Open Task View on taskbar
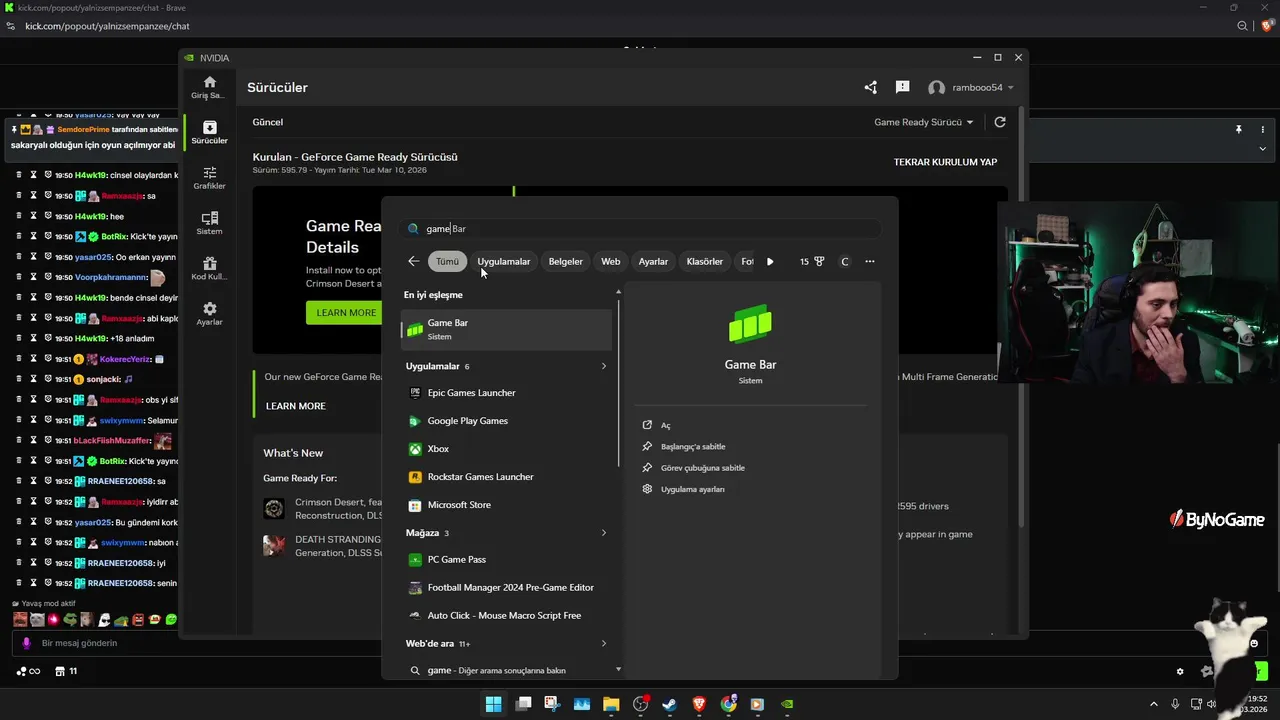This screenshot has width=1280, height=720. 523,704
